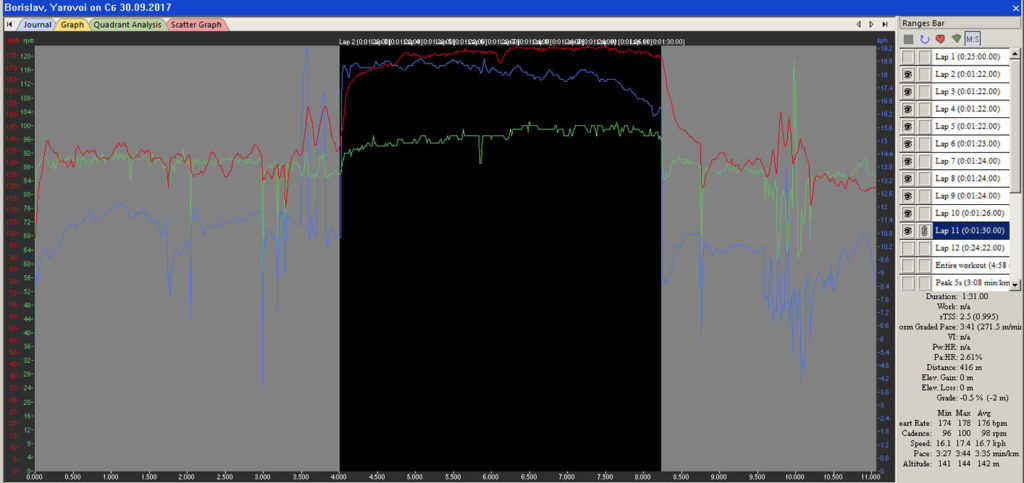Click the blue refresh arrow icon
Viewport: 1024px width, 483px height.
pyautogui.click(x=924, y=39)
